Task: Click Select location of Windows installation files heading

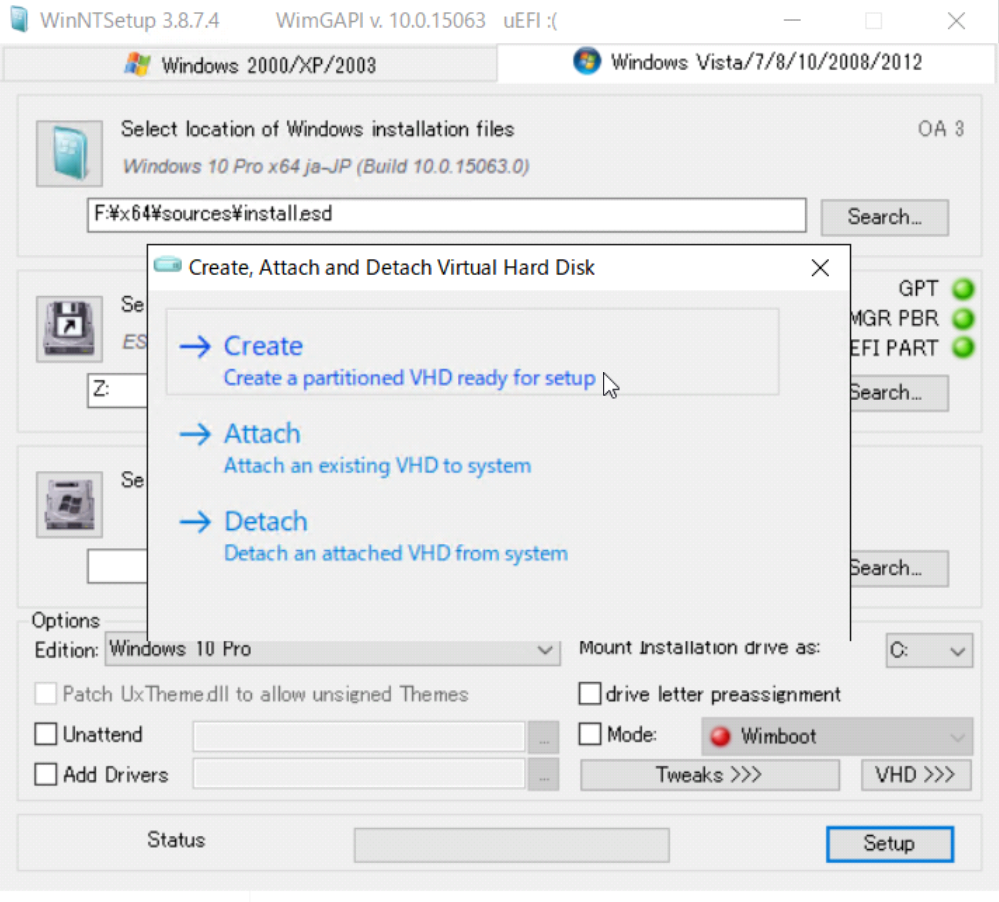Action: click(317, 129)
